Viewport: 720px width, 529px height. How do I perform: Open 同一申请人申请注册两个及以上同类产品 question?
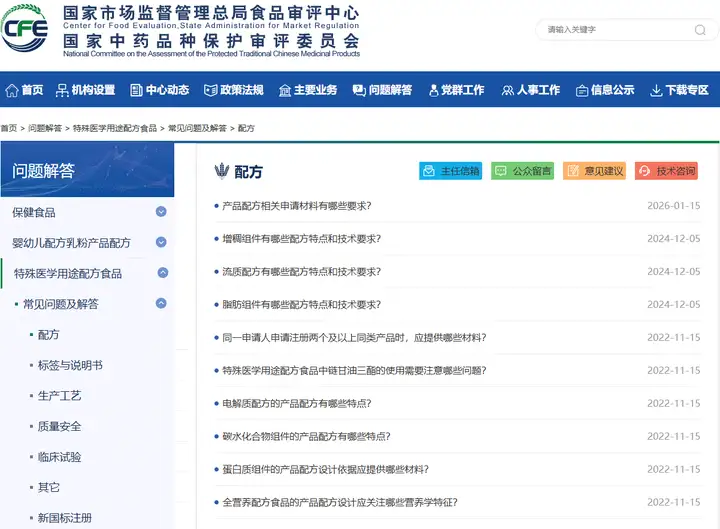point(354,338)
